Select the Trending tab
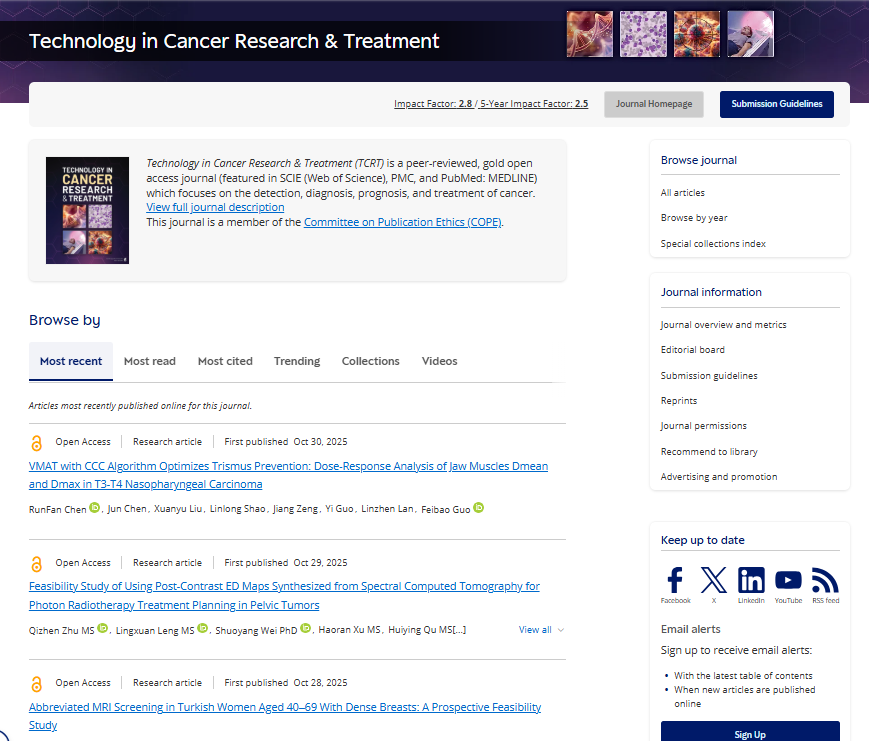This screenshot has height=741, width=869. (296, 361)
